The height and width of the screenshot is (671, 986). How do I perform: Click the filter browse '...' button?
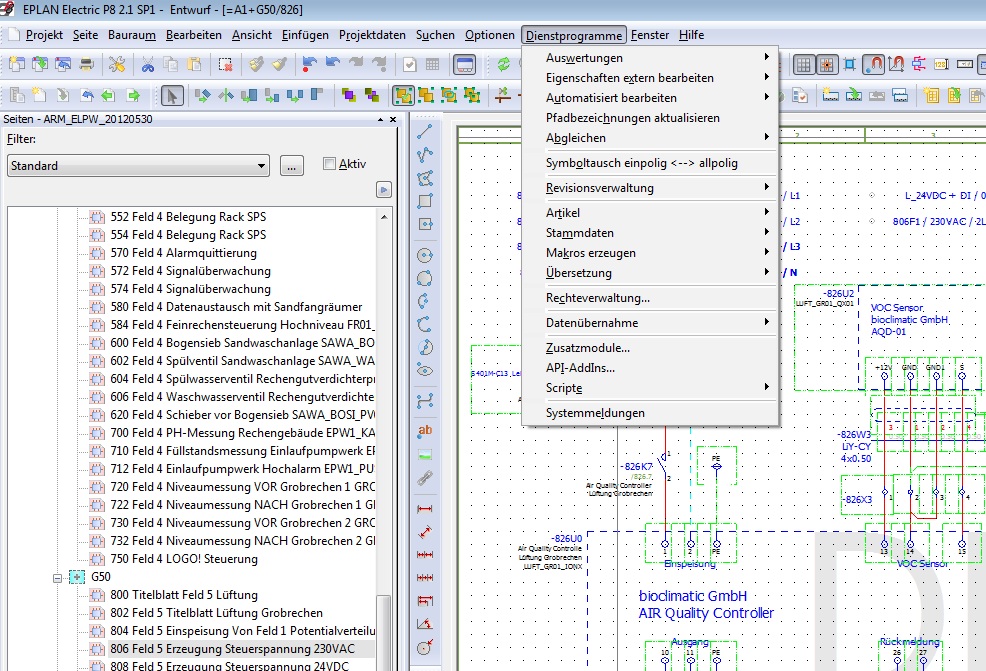click(292, 166)
